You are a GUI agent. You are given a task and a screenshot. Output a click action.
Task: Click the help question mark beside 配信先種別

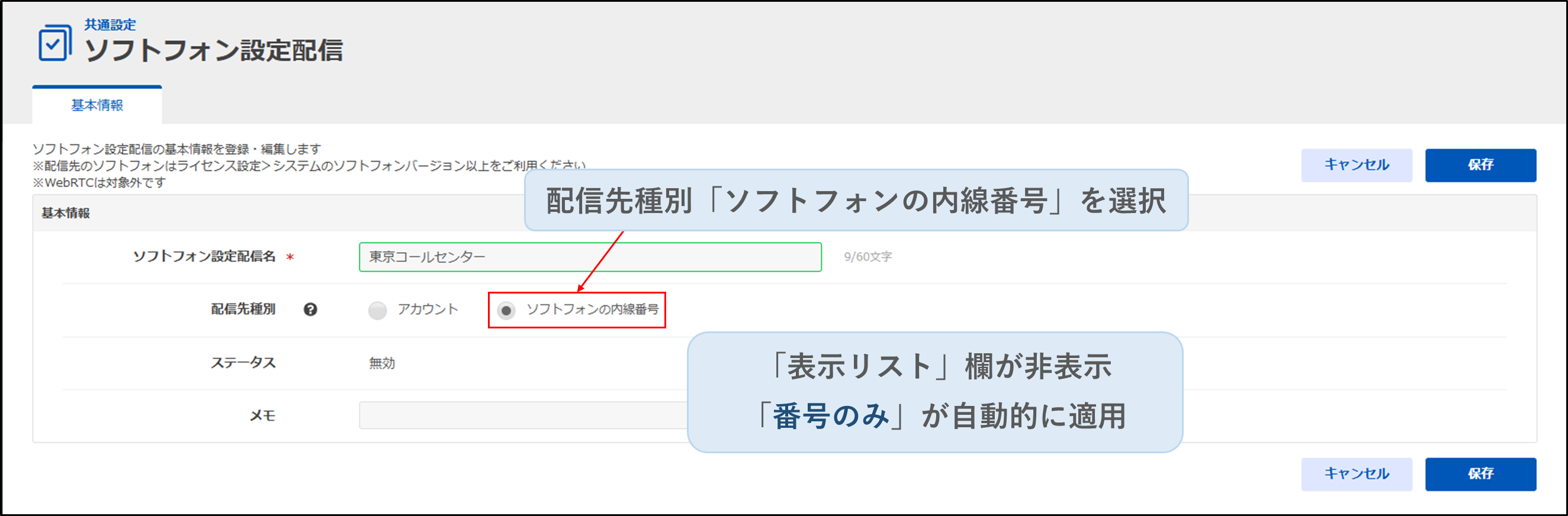coord(310,309)
